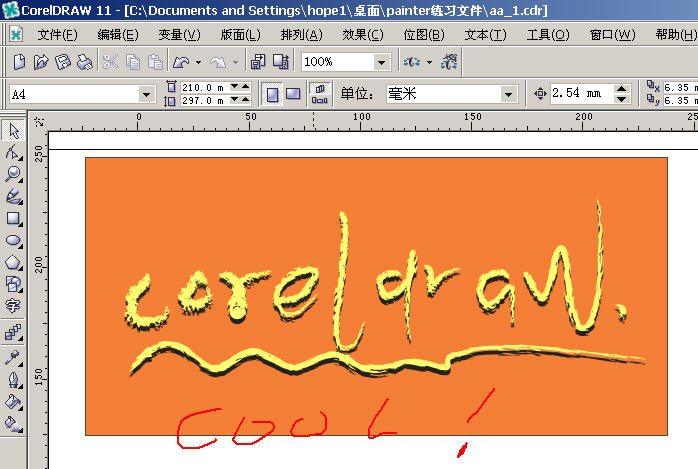Choose the Eyedropper tool
Viewport: 698px width, 469px height.
13,357
